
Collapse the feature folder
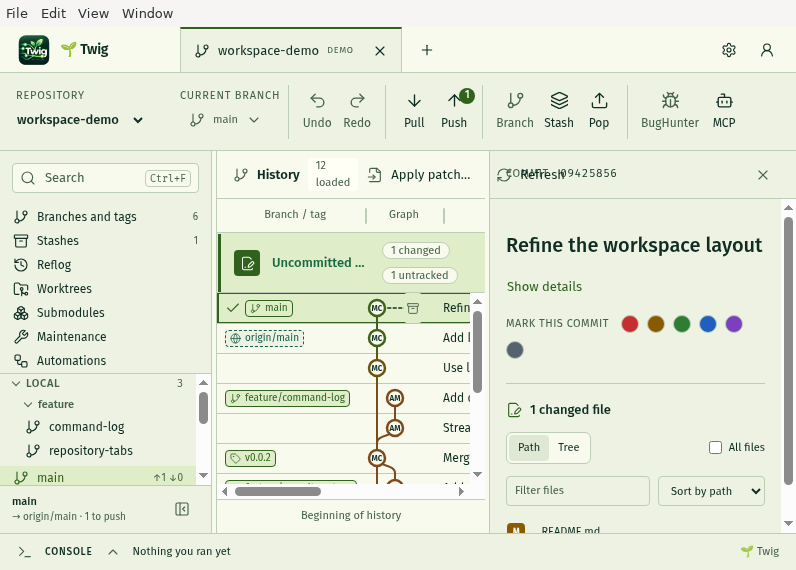pyautogui.click(x=28, y=405)
